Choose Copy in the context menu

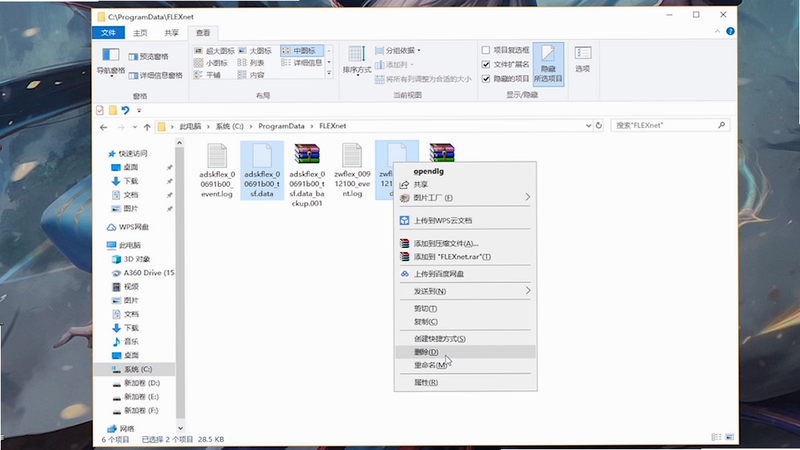(465, 321)
